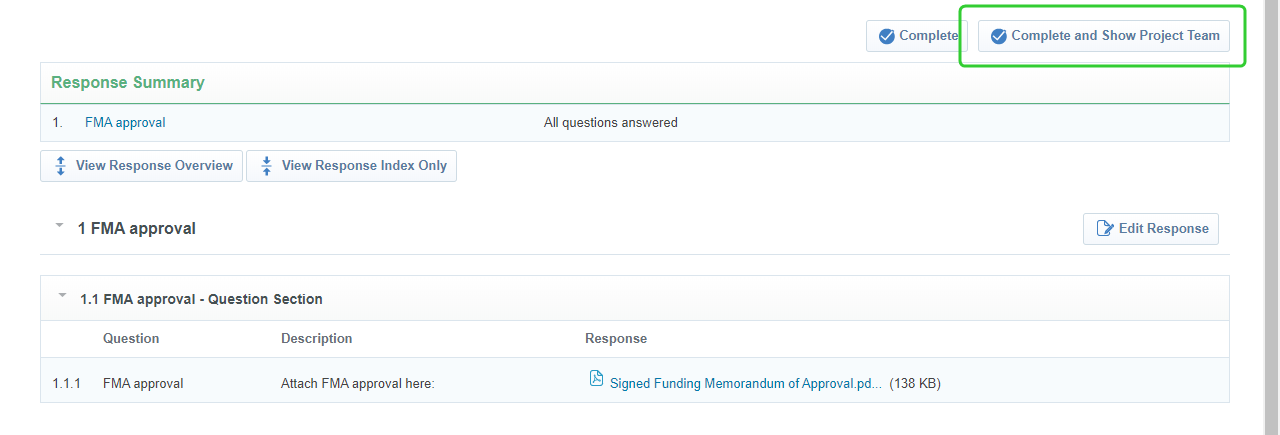Select the 1.1.1 FMA approval question cell
This screenshot has width=1280, height=435.
tap(143, 383)
